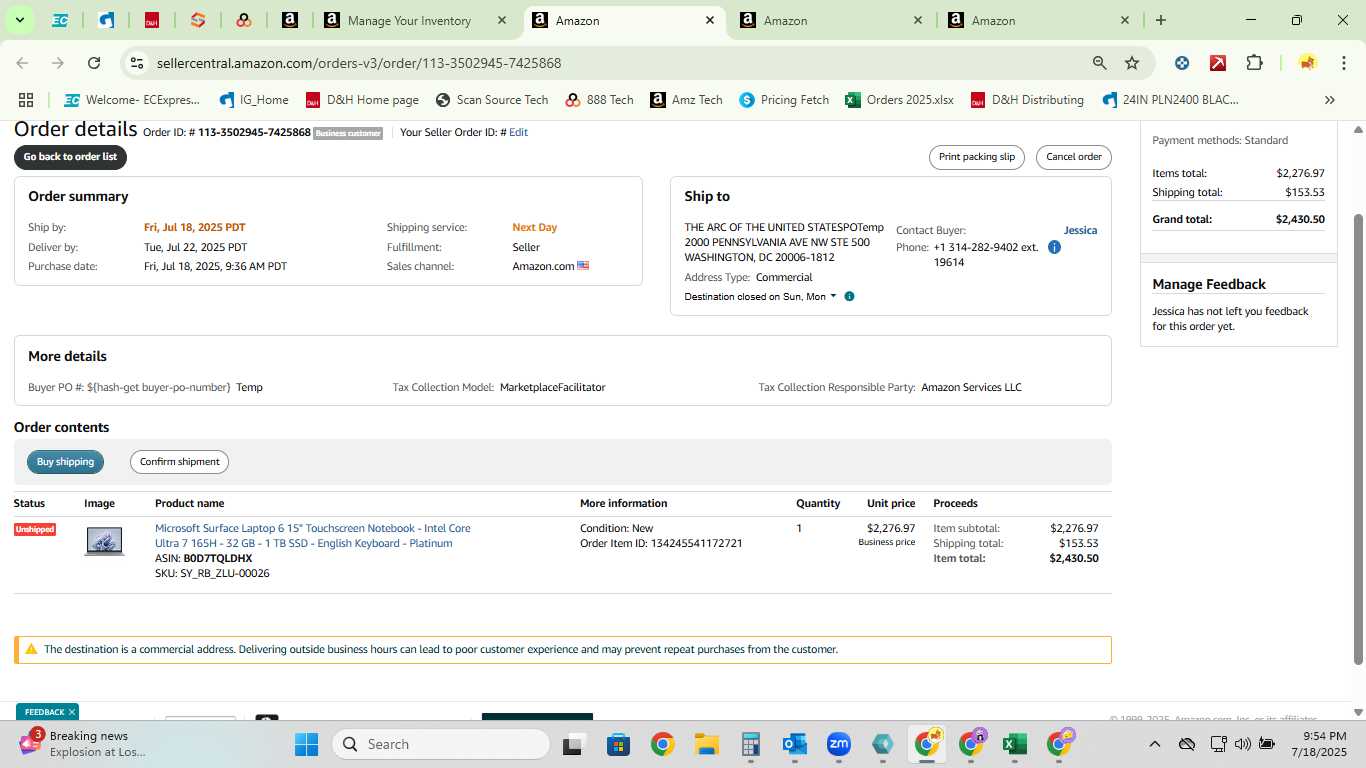Open the Amz Tech bookmark

click(x=686, y=100)
